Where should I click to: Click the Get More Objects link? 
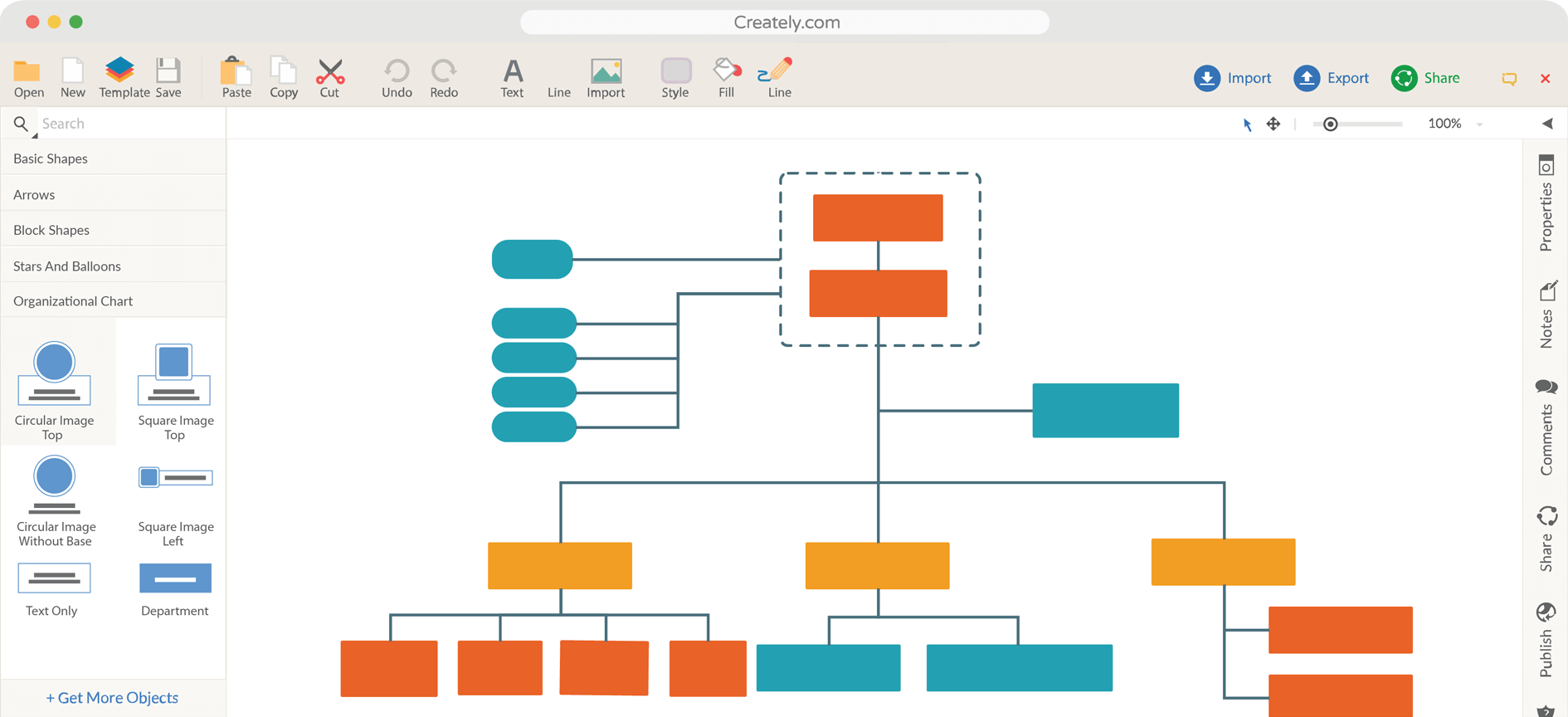pyautogui.click(x=113, y=698)
